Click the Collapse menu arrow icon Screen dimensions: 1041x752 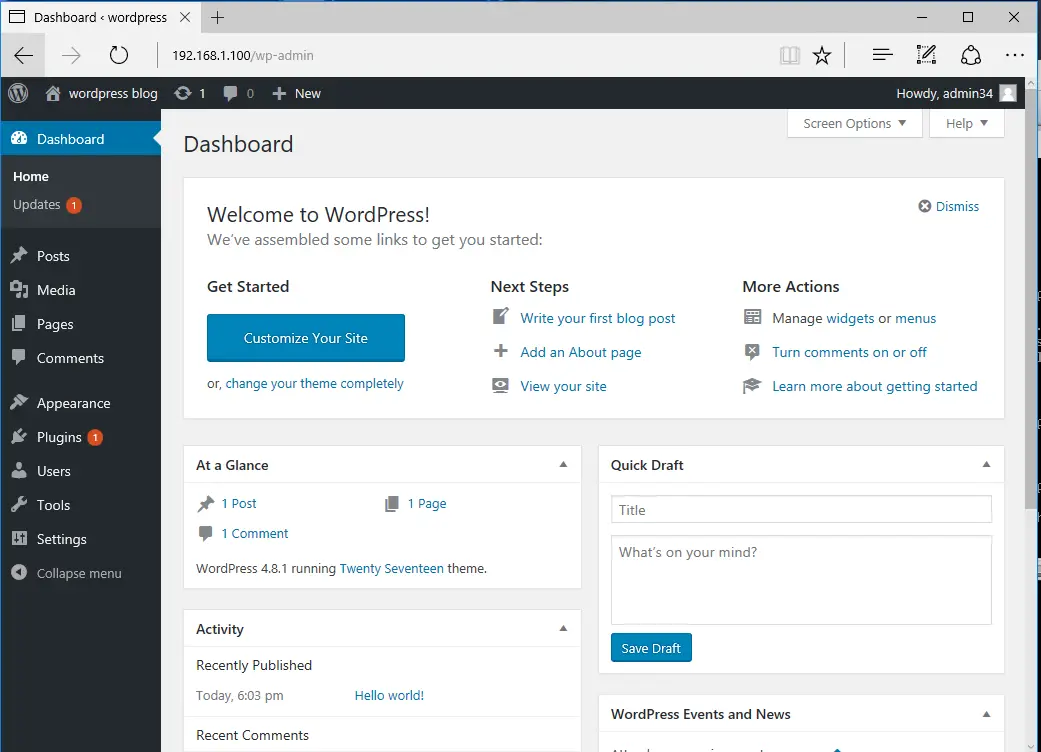[19, 572]
